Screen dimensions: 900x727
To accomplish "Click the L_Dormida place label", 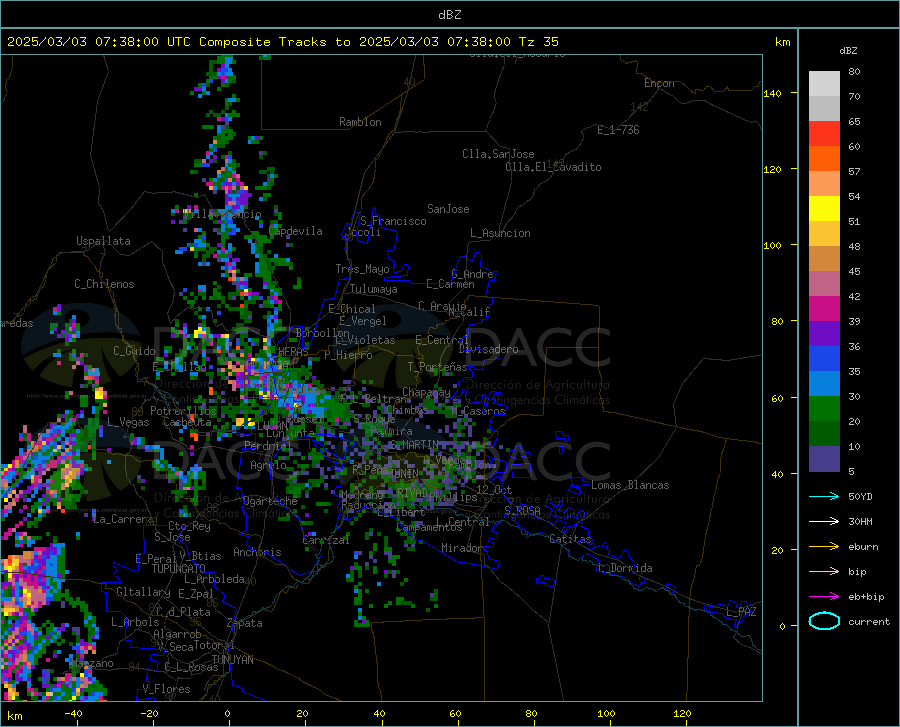I will (625, 568).
